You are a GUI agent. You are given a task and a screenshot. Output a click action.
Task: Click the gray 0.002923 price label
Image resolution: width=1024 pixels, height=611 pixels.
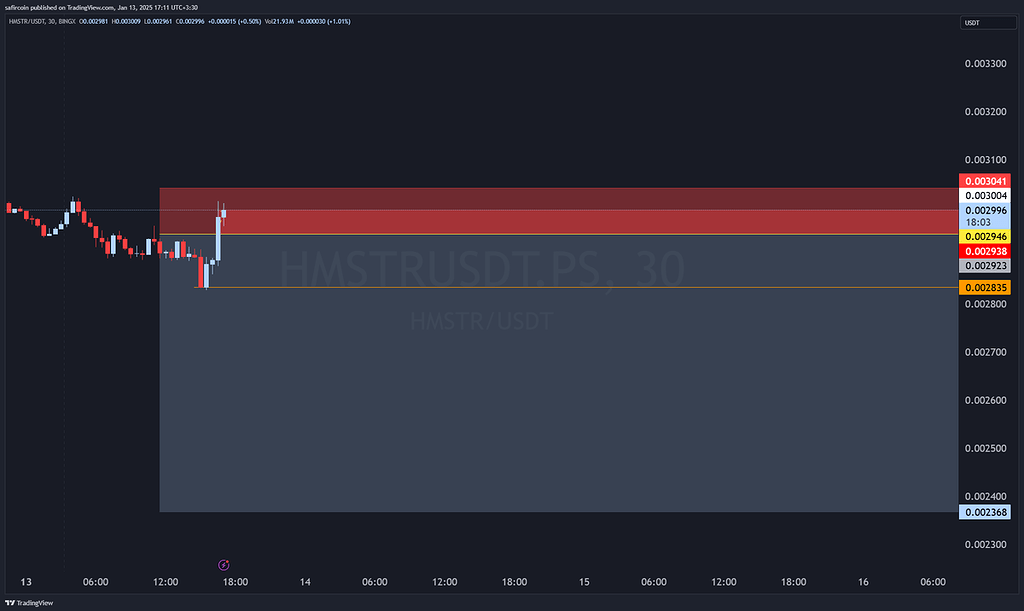(985, 266)
